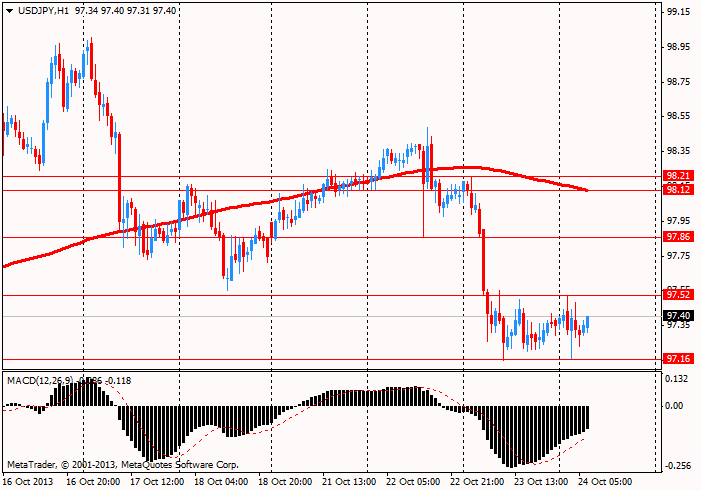Select the 98.21 price level label
This screenshot has width=701, height=490.
click(678, 175)
